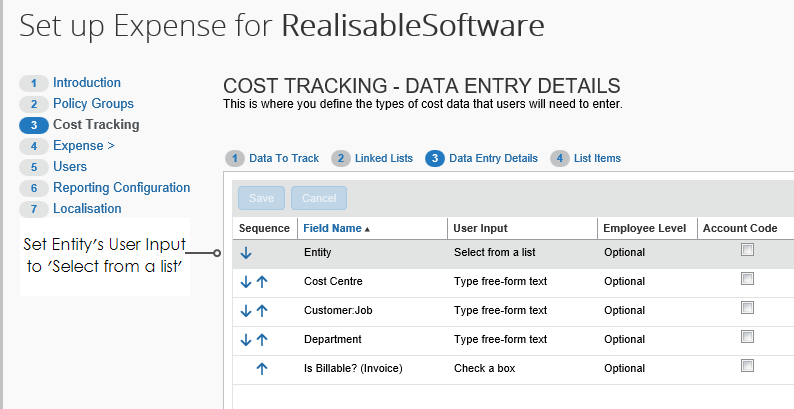The image size is (794, 409).
Task: Move Is Billable? row up
Action: [x=262, y=369]
